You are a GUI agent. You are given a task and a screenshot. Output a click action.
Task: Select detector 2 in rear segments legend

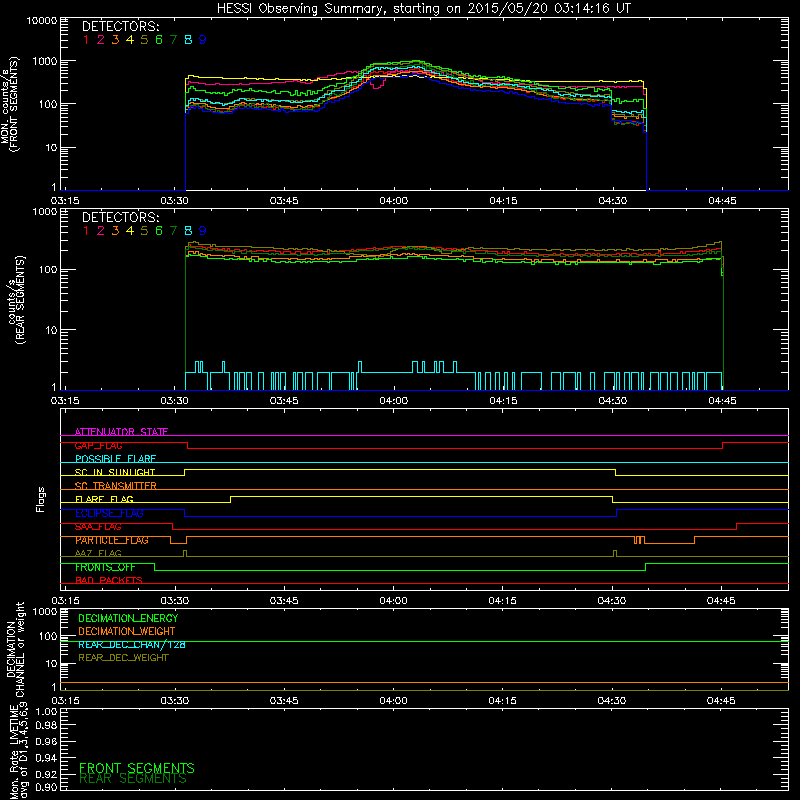coord(101,231)
